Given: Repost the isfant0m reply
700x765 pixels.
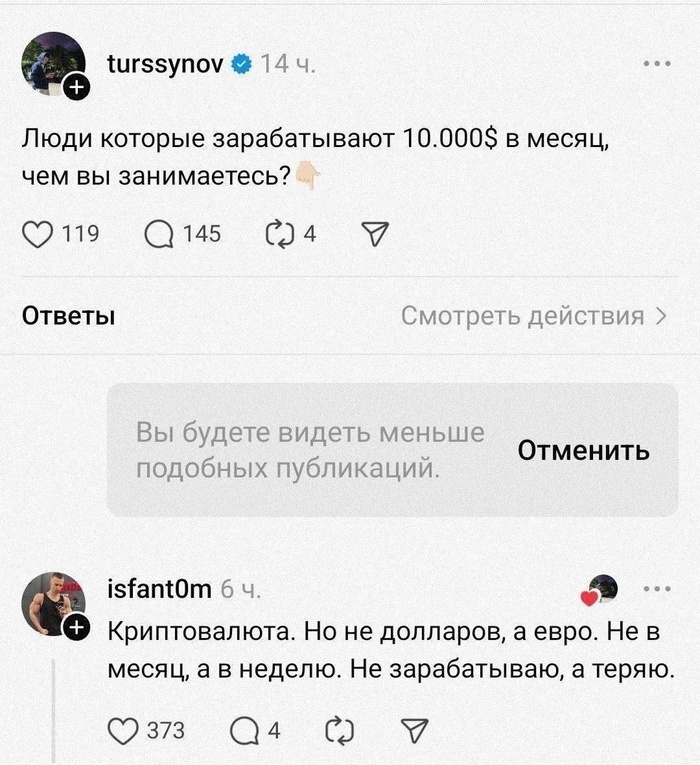Looking at the screenshot, I should point(340,731).
